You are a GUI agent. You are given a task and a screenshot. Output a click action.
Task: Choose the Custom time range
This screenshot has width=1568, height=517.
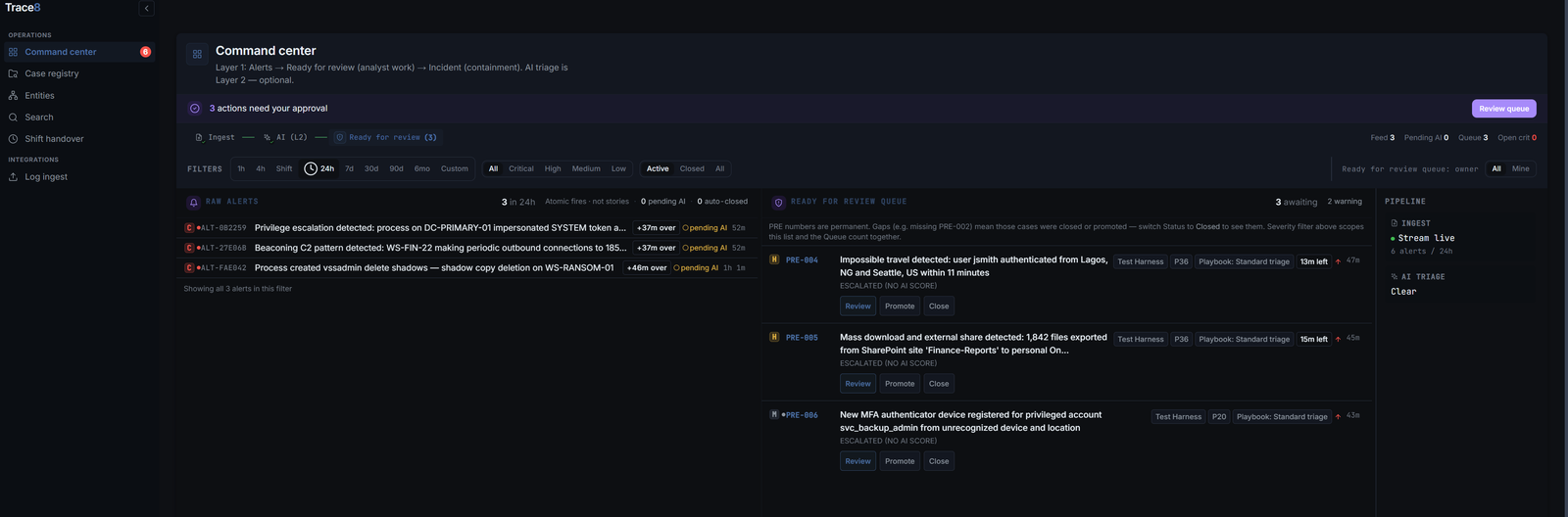455,168
